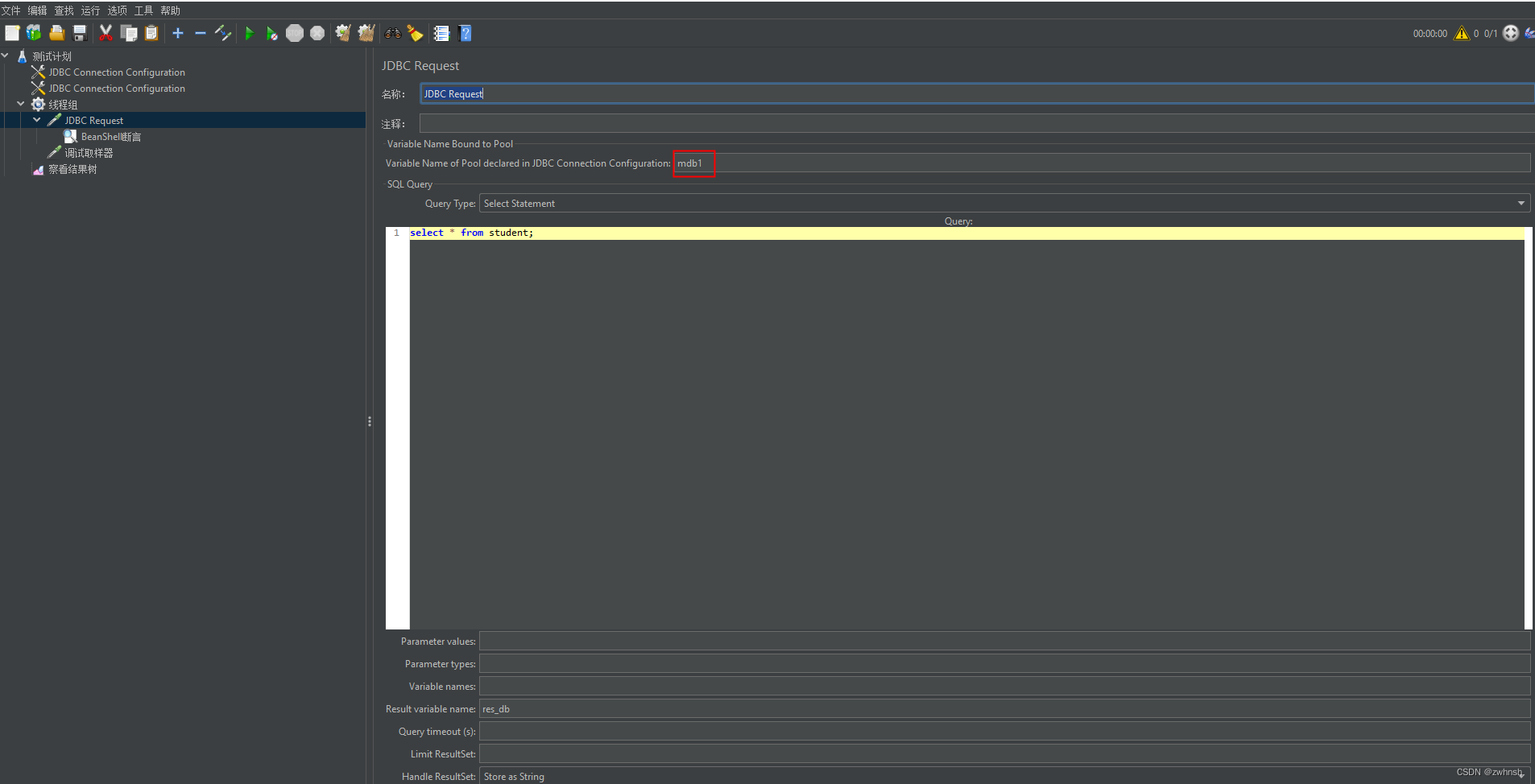Open the 工具 menu
Viewport: 1535px width, 784px height.
[x=144, y=10]
